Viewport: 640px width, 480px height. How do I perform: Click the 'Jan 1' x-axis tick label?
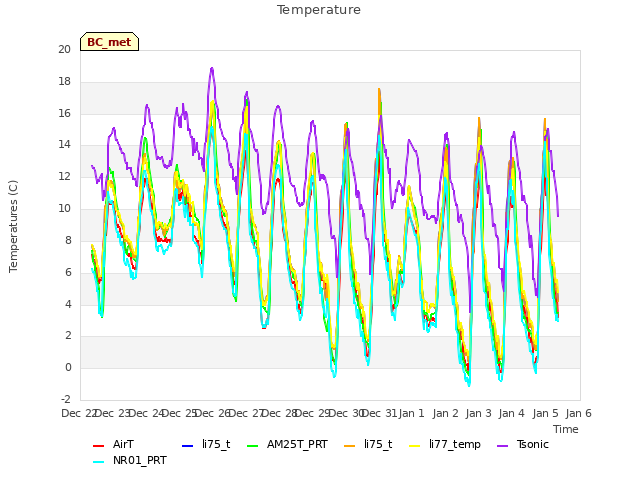click(x=412, y=413)
